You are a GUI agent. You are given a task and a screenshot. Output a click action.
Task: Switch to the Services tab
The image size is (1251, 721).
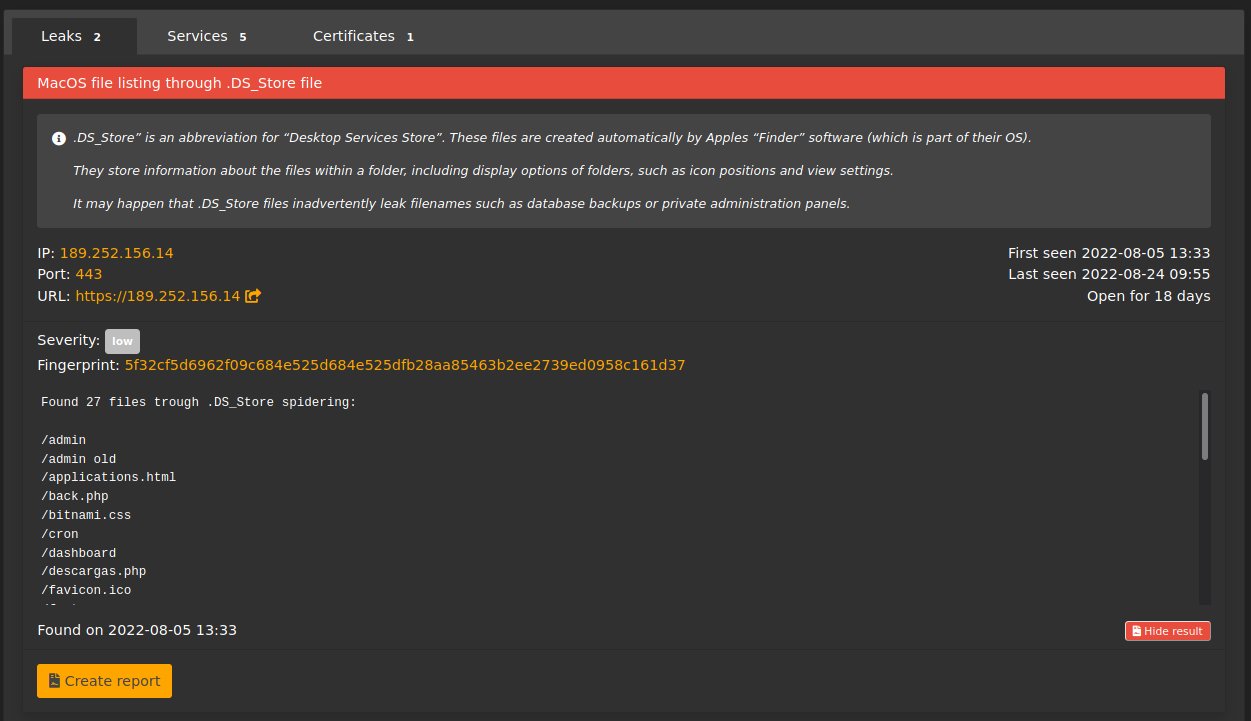tap(198, 36)
